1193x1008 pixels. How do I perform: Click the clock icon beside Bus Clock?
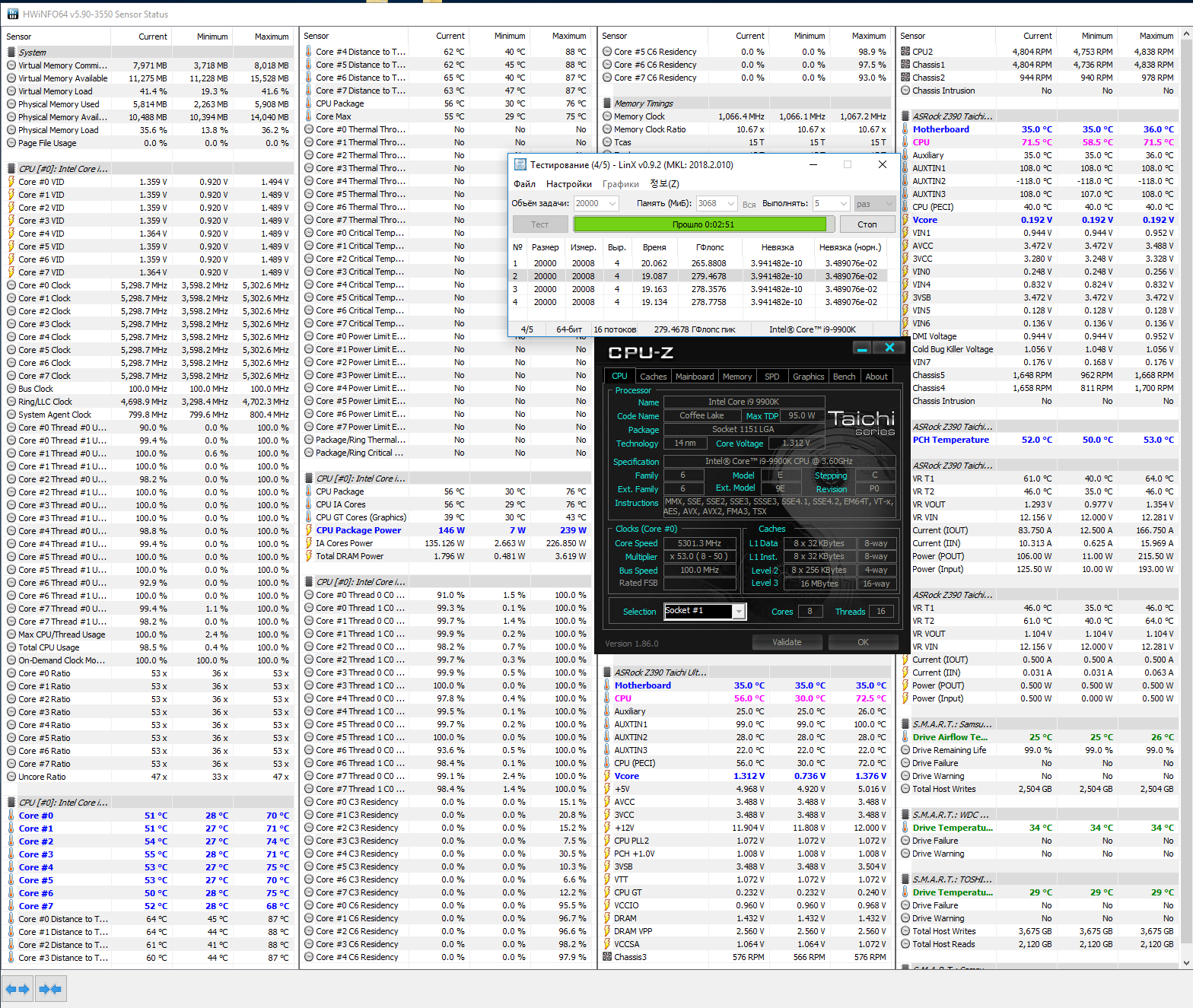click(11, 389)
